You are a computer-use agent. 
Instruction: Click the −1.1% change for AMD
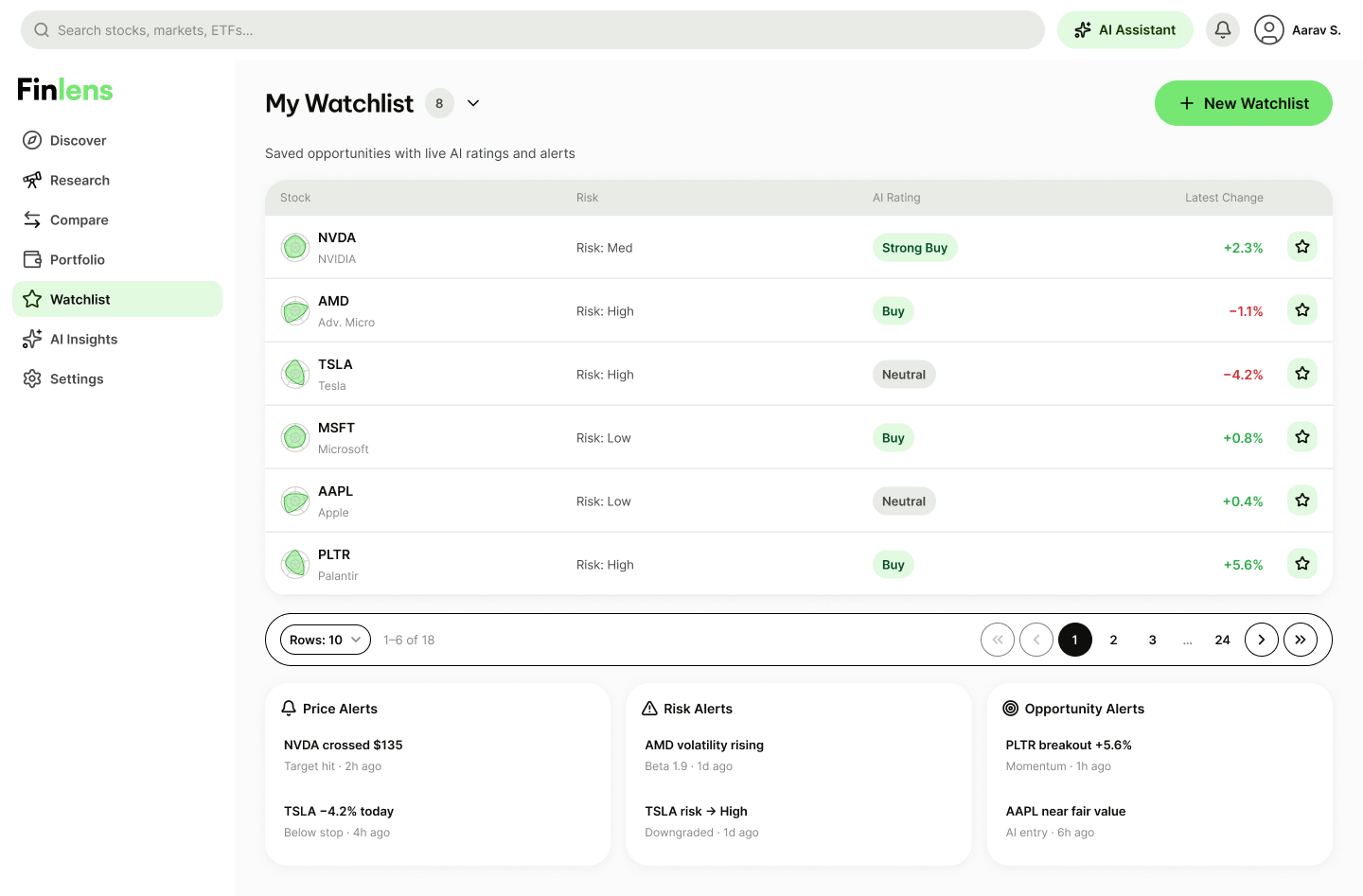tap(1246, 311)
